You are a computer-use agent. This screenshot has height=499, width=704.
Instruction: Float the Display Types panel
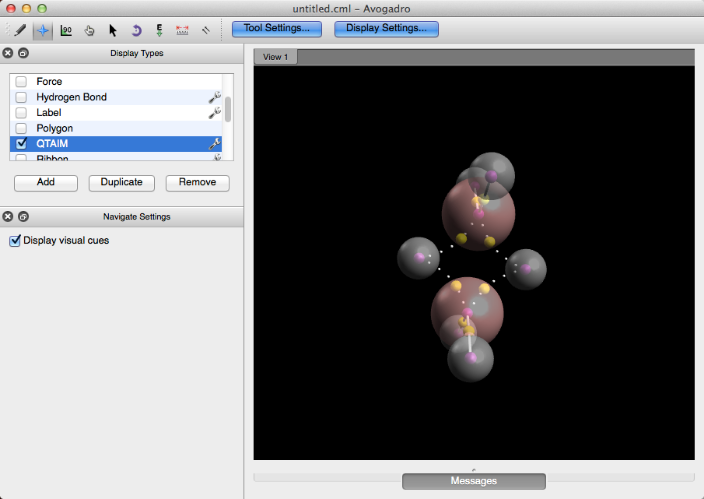click(23, 53)
